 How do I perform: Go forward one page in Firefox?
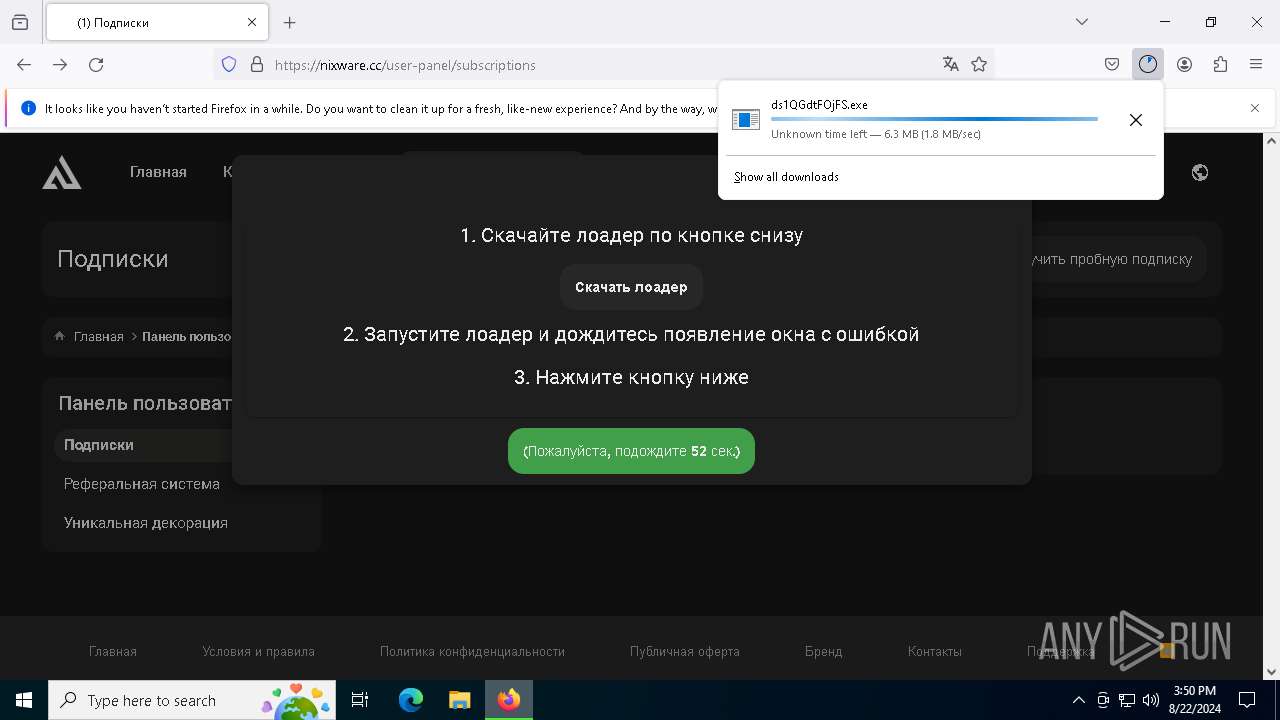click(60, 65)
